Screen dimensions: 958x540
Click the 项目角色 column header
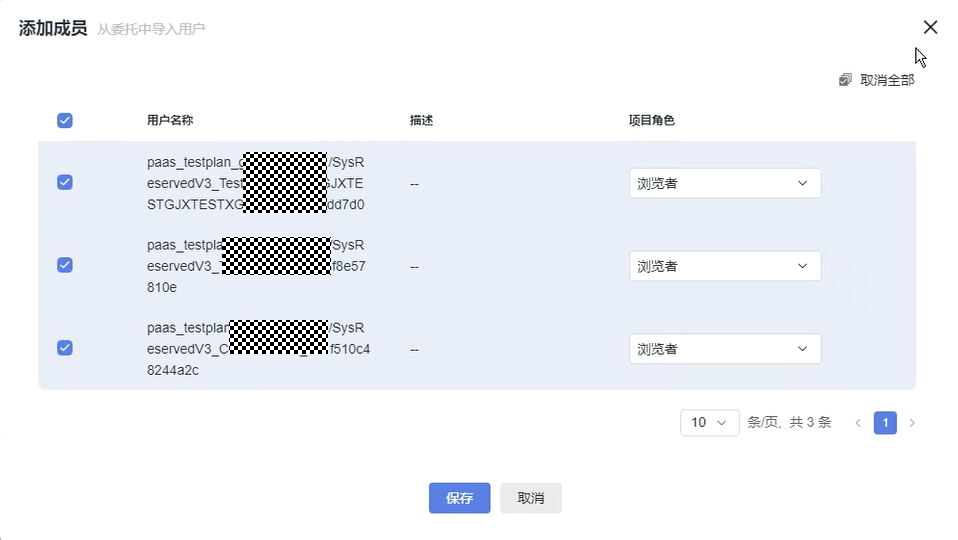pos(652,121)
